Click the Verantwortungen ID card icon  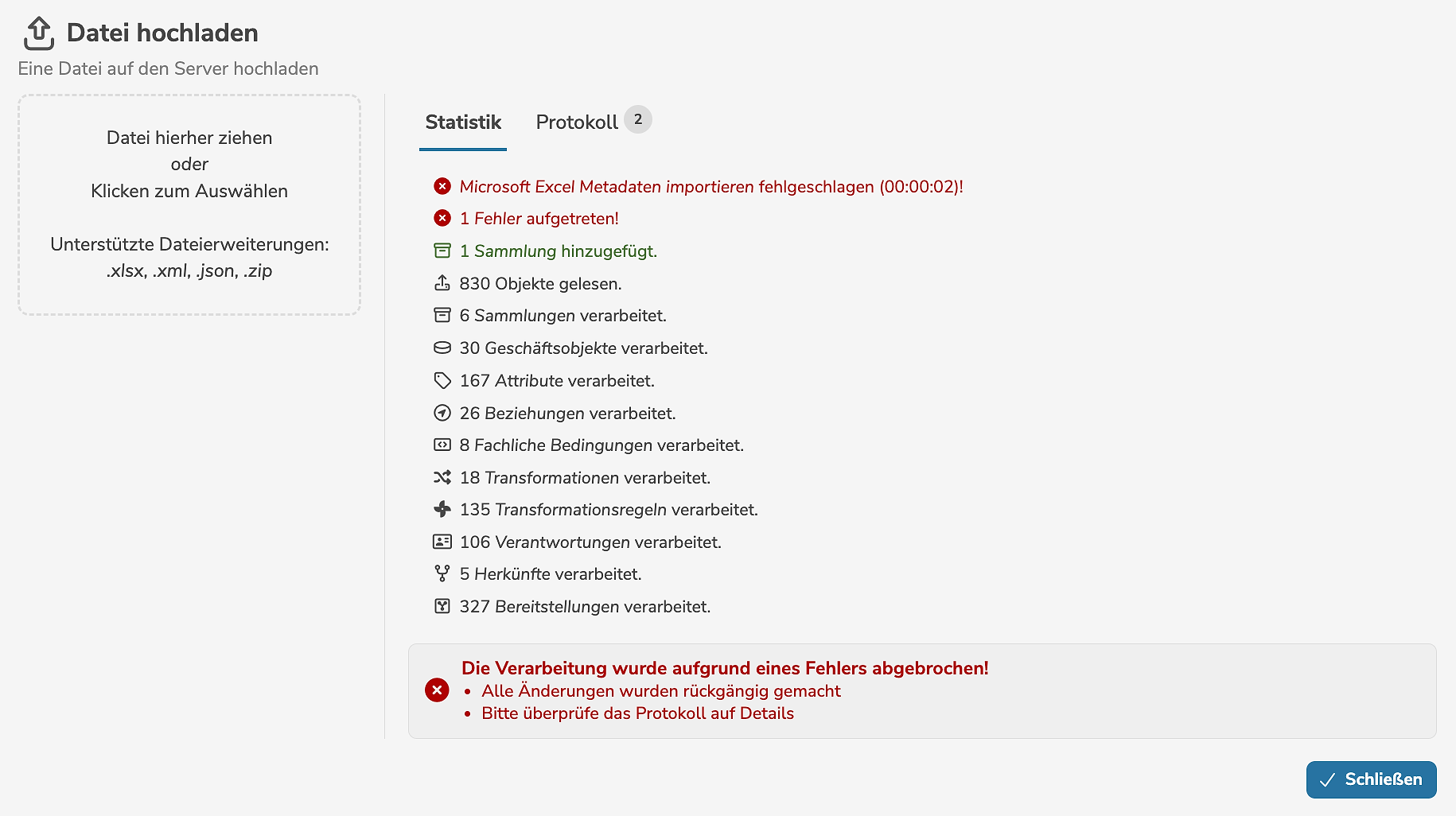442,542
